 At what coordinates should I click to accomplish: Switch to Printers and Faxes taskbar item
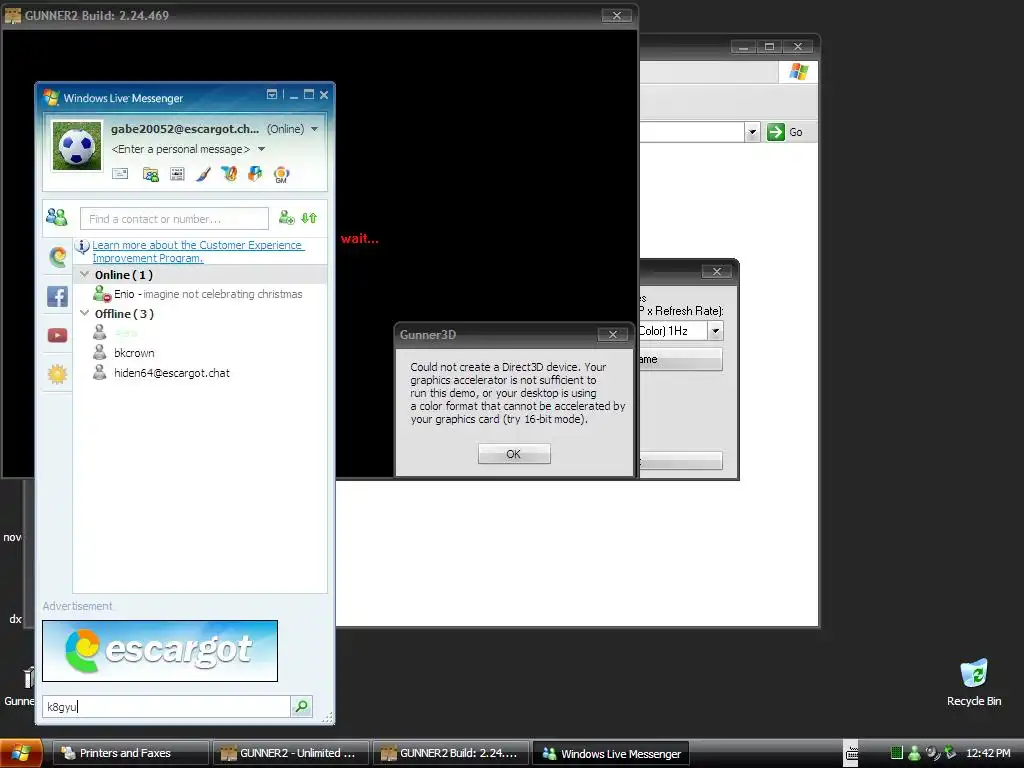tap(130, 753)
